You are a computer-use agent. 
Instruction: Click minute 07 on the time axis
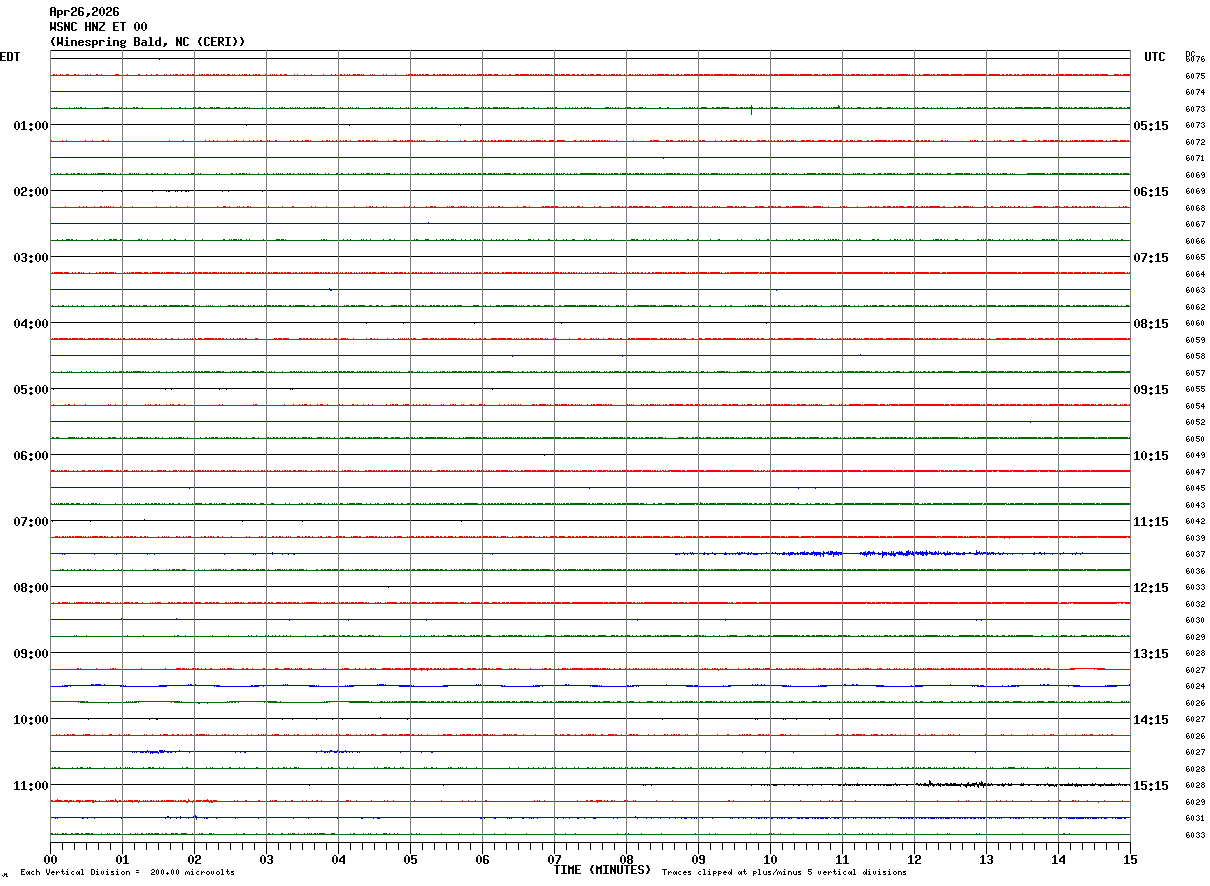[554, 859]
